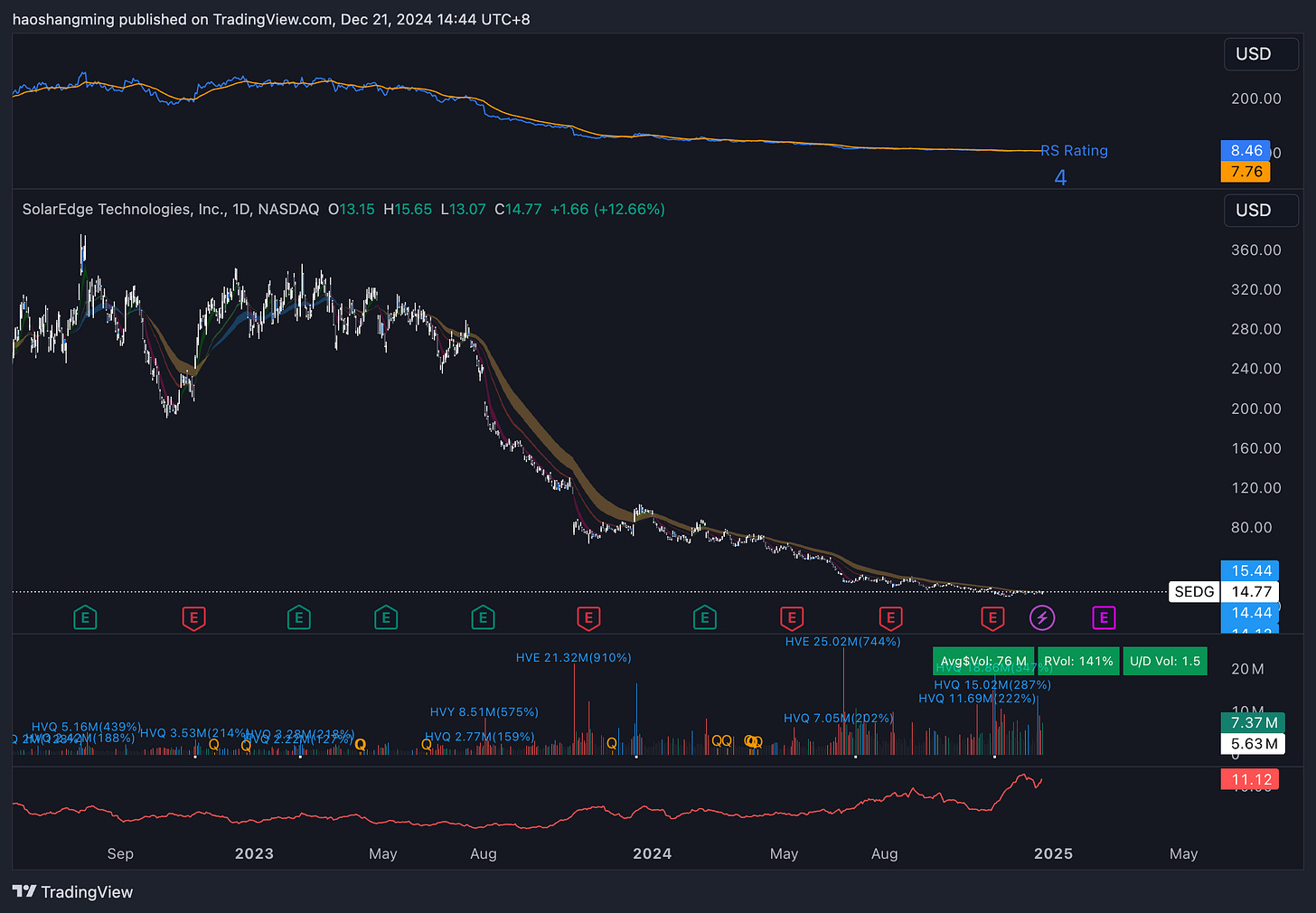This screenshot has width=1316, height=913.
Task: Click the HVQ 3.53M(214%) volume label
Action: click(194, 733)
